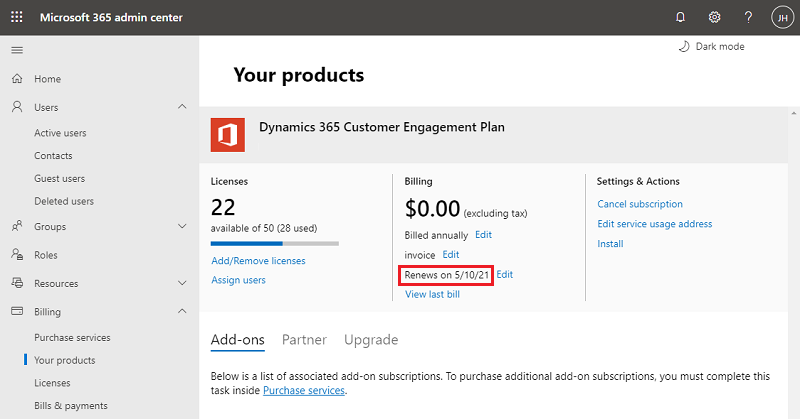Image resolution: width=800 pixels, height=419 pixels.
Task: Expand the Resources section chevron
Action: pos(181,283)
